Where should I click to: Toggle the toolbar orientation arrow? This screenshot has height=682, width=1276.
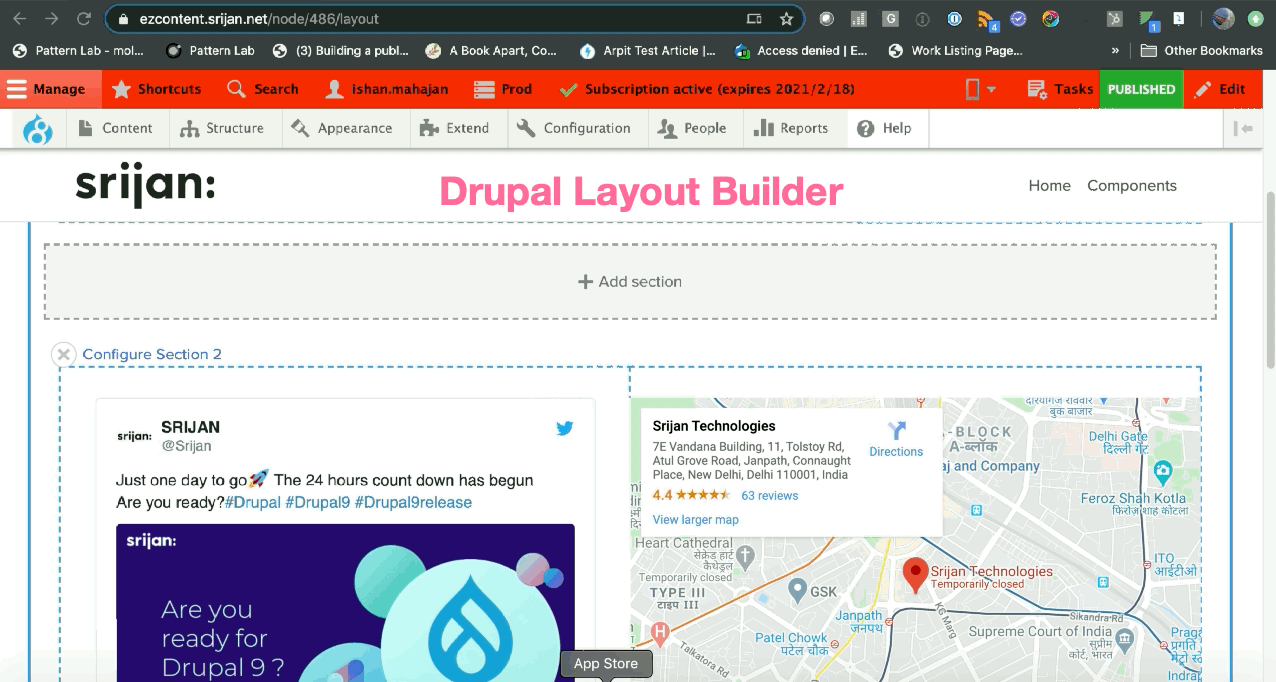pos(1243,128)
